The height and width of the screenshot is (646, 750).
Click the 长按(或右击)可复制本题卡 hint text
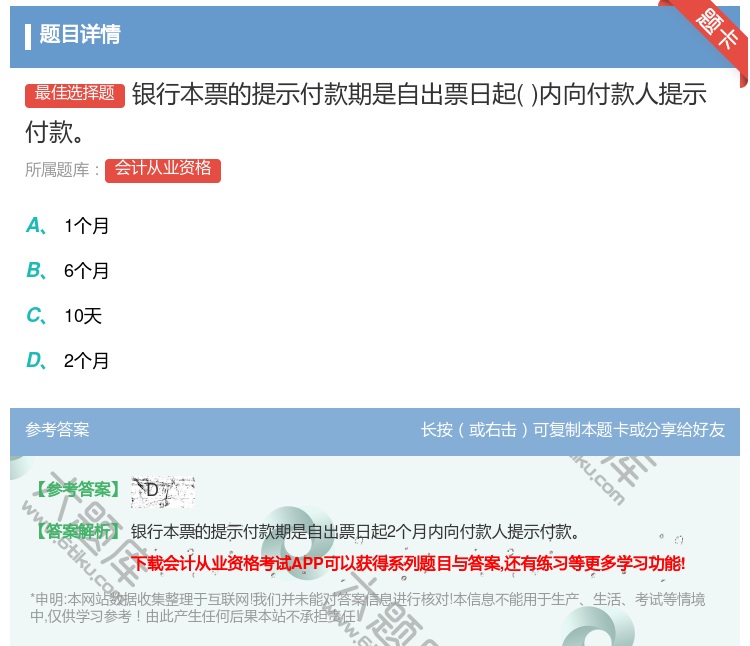tap(573, 429)
